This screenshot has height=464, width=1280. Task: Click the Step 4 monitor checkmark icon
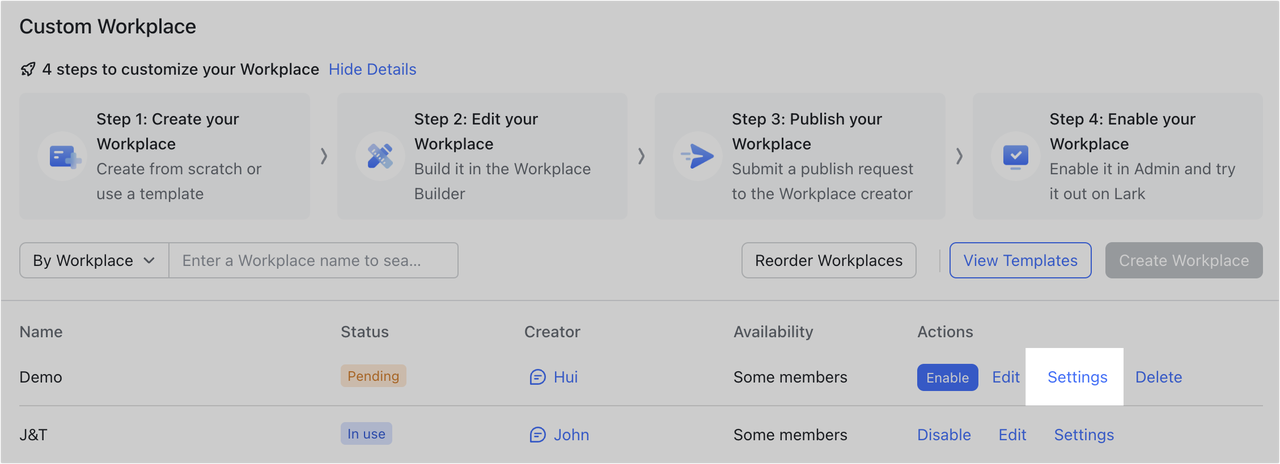tap(1016, 157)
